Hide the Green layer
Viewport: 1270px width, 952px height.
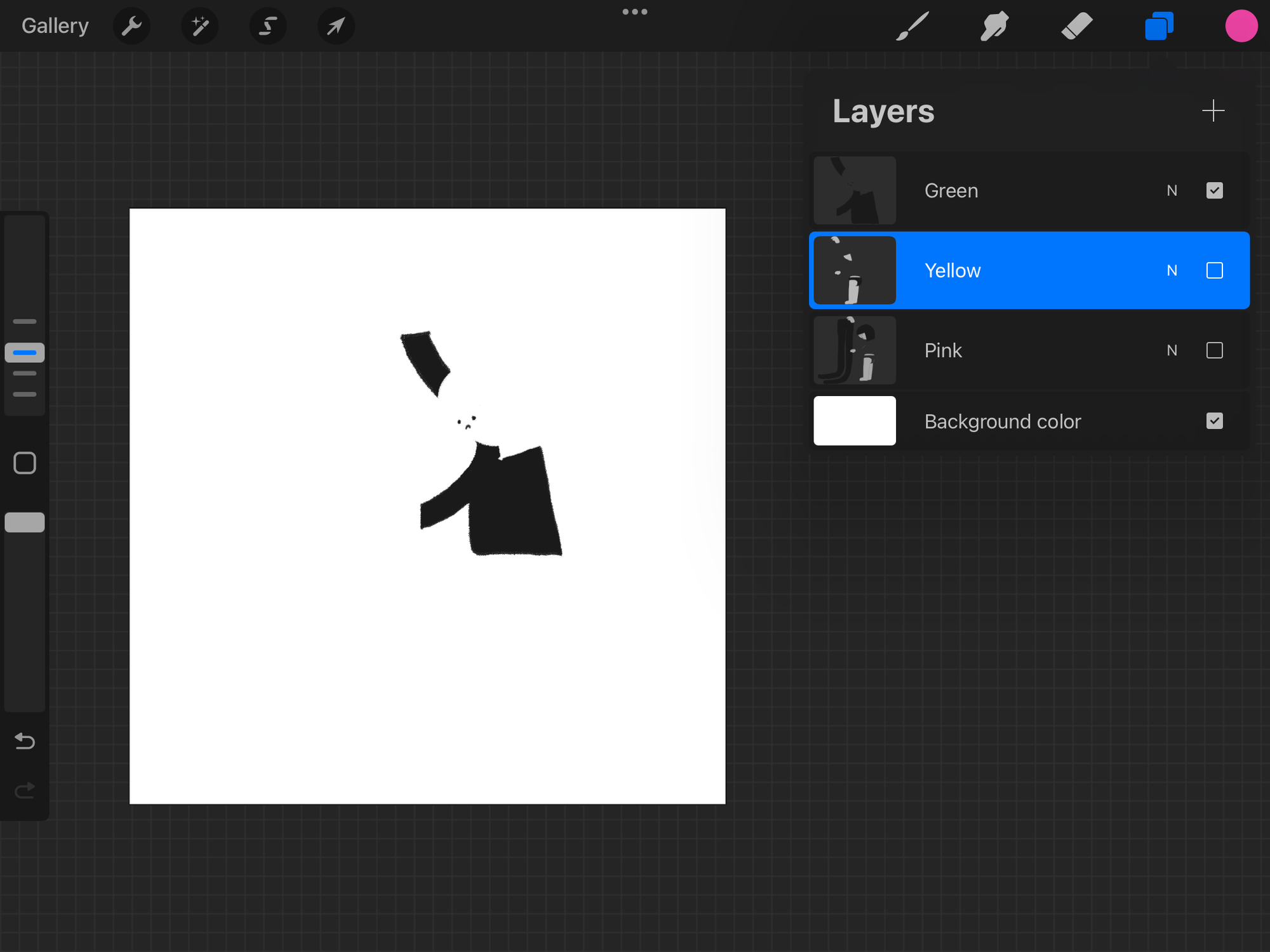coord(1214,190)
